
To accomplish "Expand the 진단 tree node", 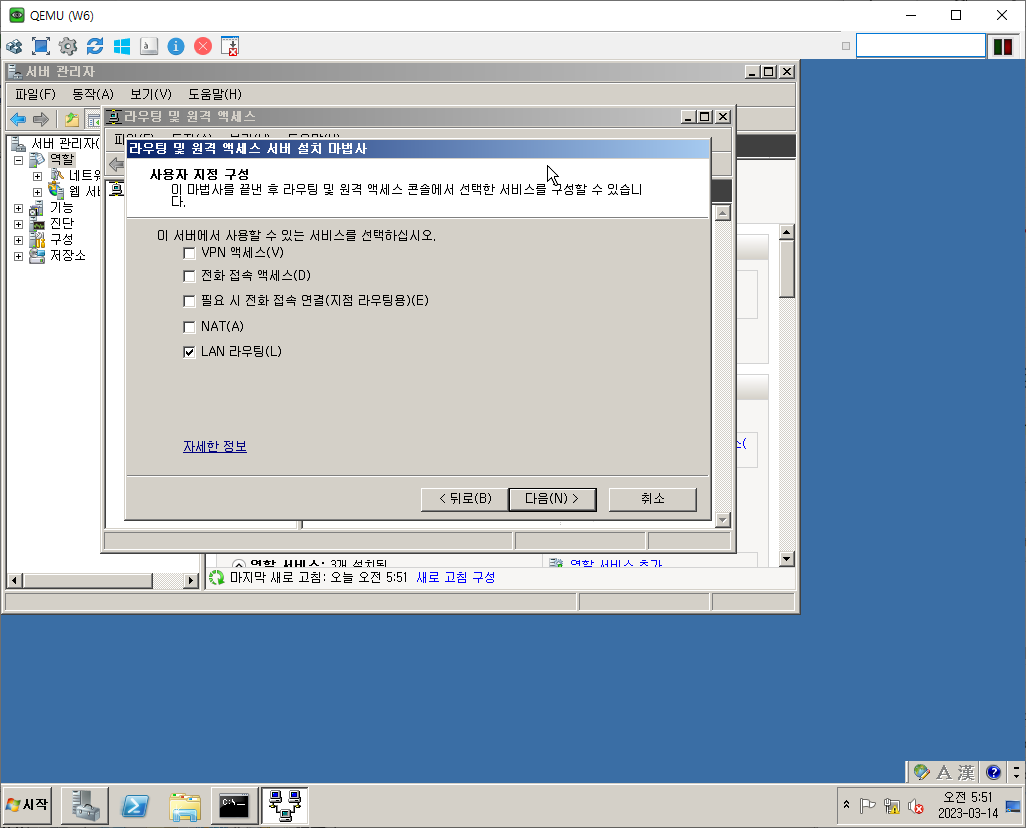I will tap(18, 224).
